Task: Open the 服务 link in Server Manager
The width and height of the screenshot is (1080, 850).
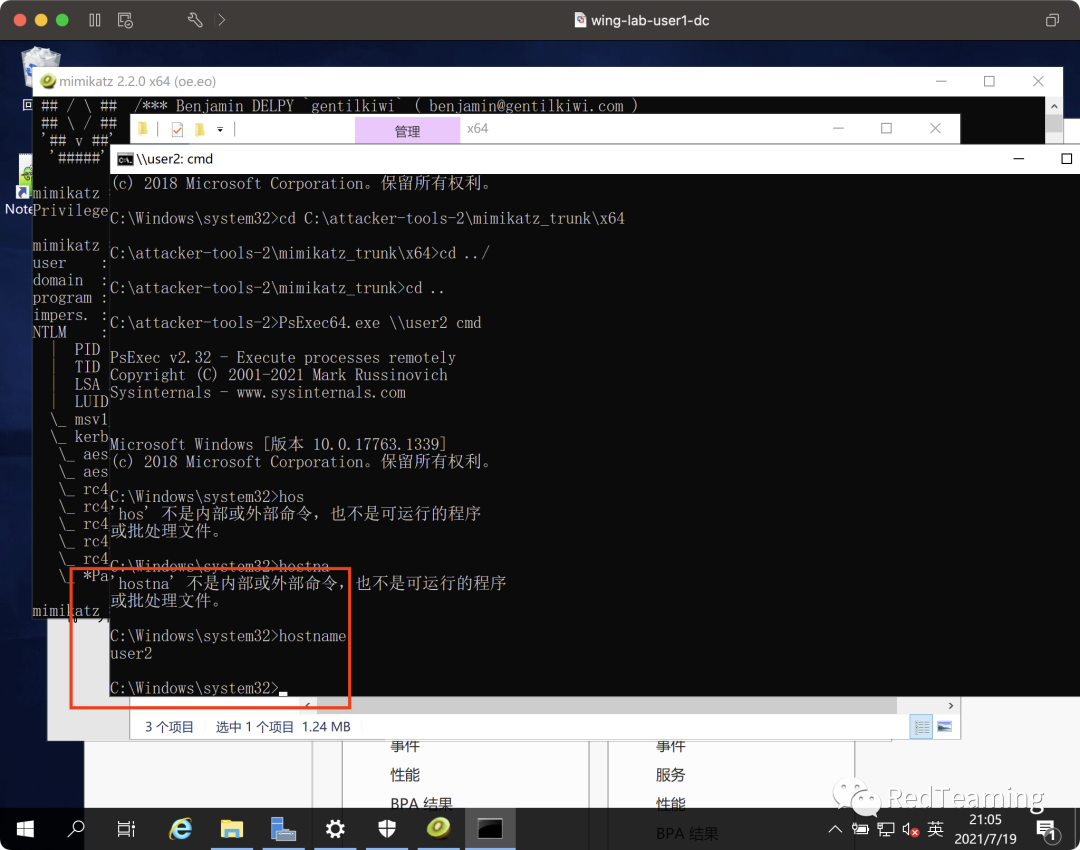Action: click(x=670, y=775)
